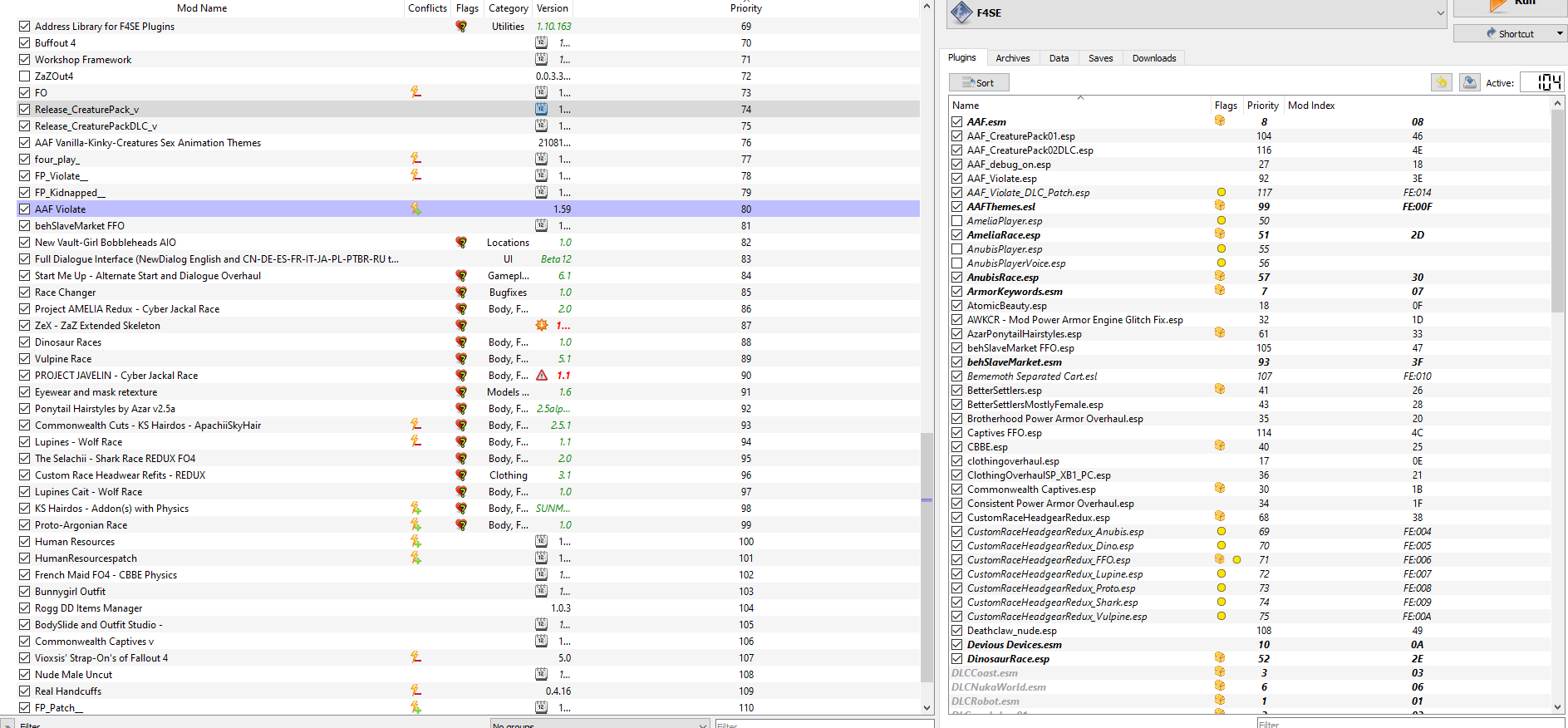1568x728 pixels.
Task: Uncheck the AAF Violate mod
Action: pyautogui.click(x=25, y=209)
